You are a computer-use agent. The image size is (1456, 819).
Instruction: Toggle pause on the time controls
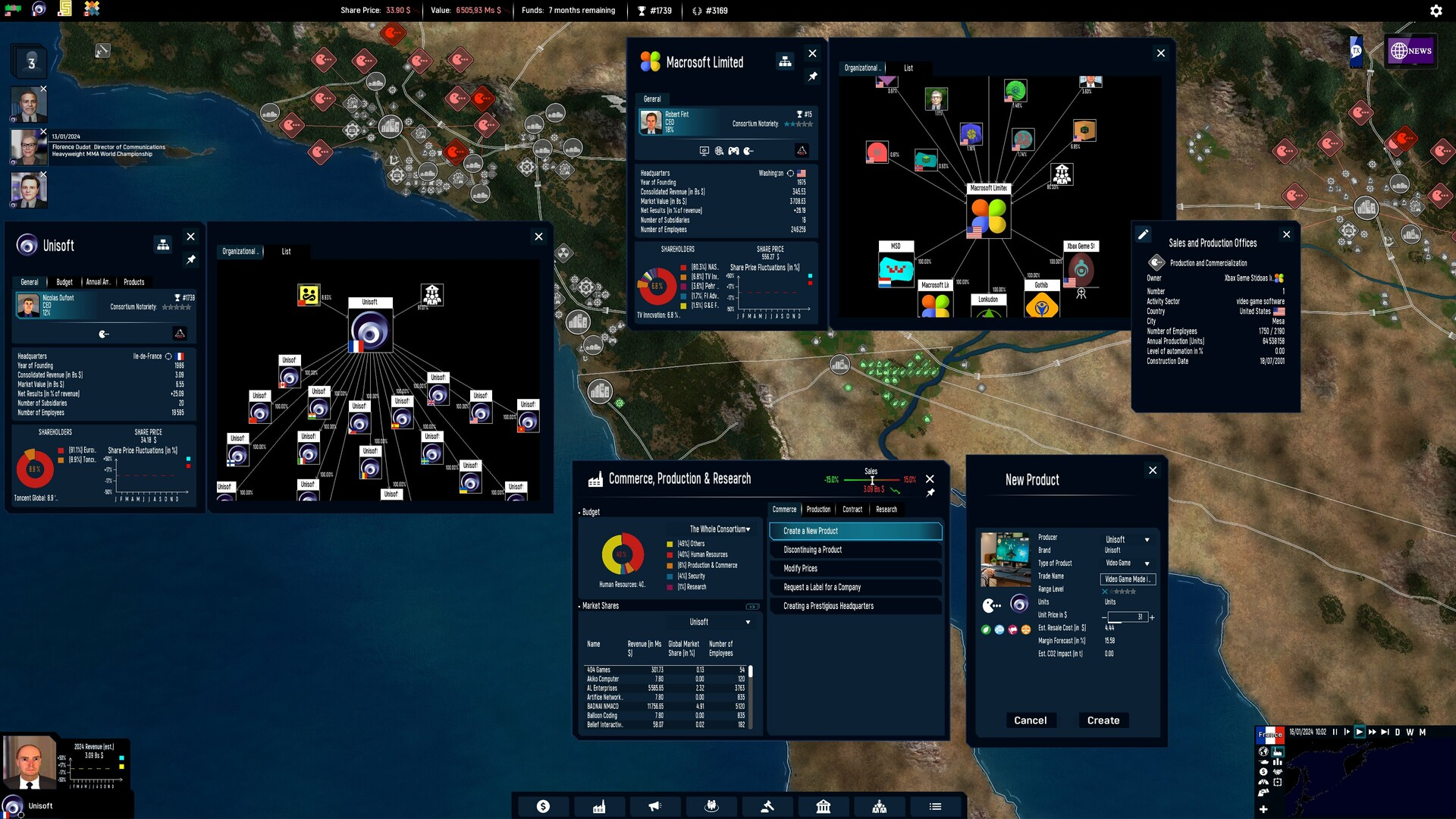(1335, 733)
